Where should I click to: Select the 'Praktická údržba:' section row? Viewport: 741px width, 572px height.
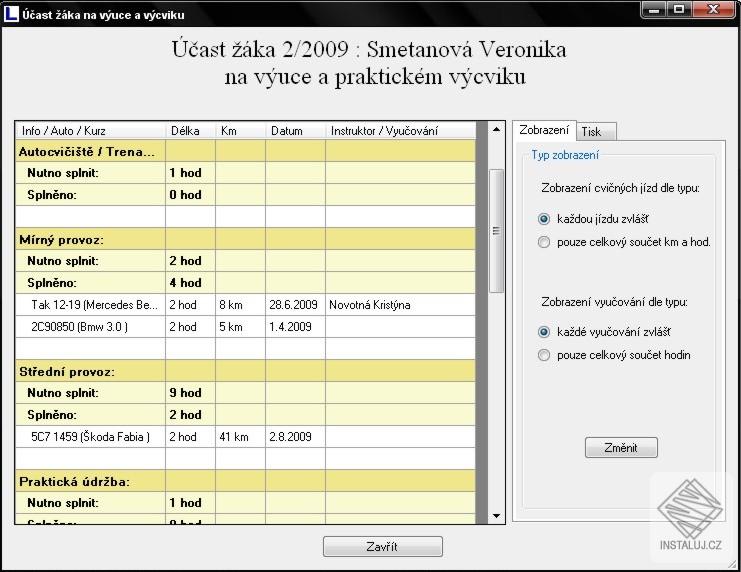tap(245, 481)
